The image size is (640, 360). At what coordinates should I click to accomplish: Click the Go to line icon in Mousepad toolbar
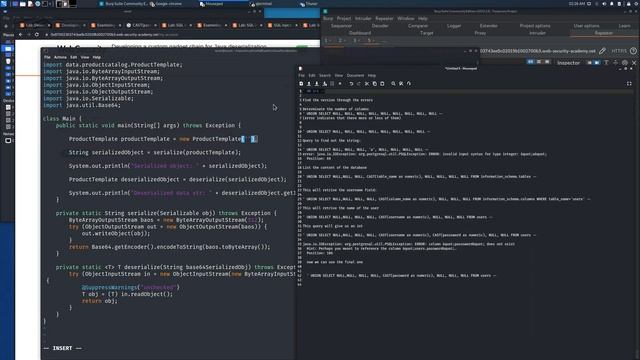409,84
